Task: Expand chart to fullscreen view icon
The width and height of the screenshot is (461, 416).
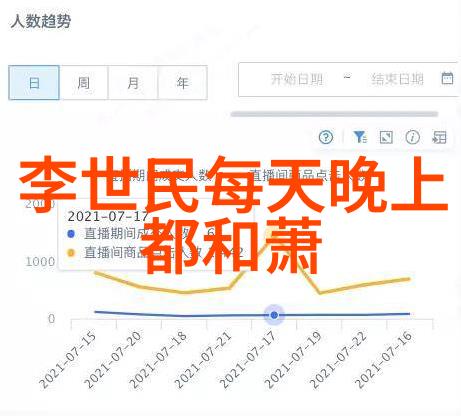Action: [386, 137]
